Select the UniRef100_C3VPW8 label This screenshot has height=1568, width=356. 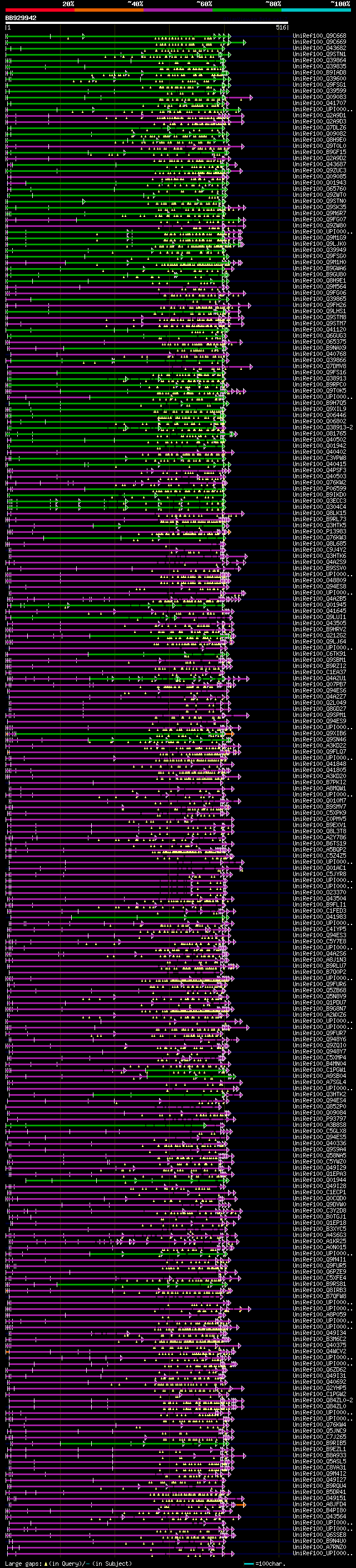319,458
